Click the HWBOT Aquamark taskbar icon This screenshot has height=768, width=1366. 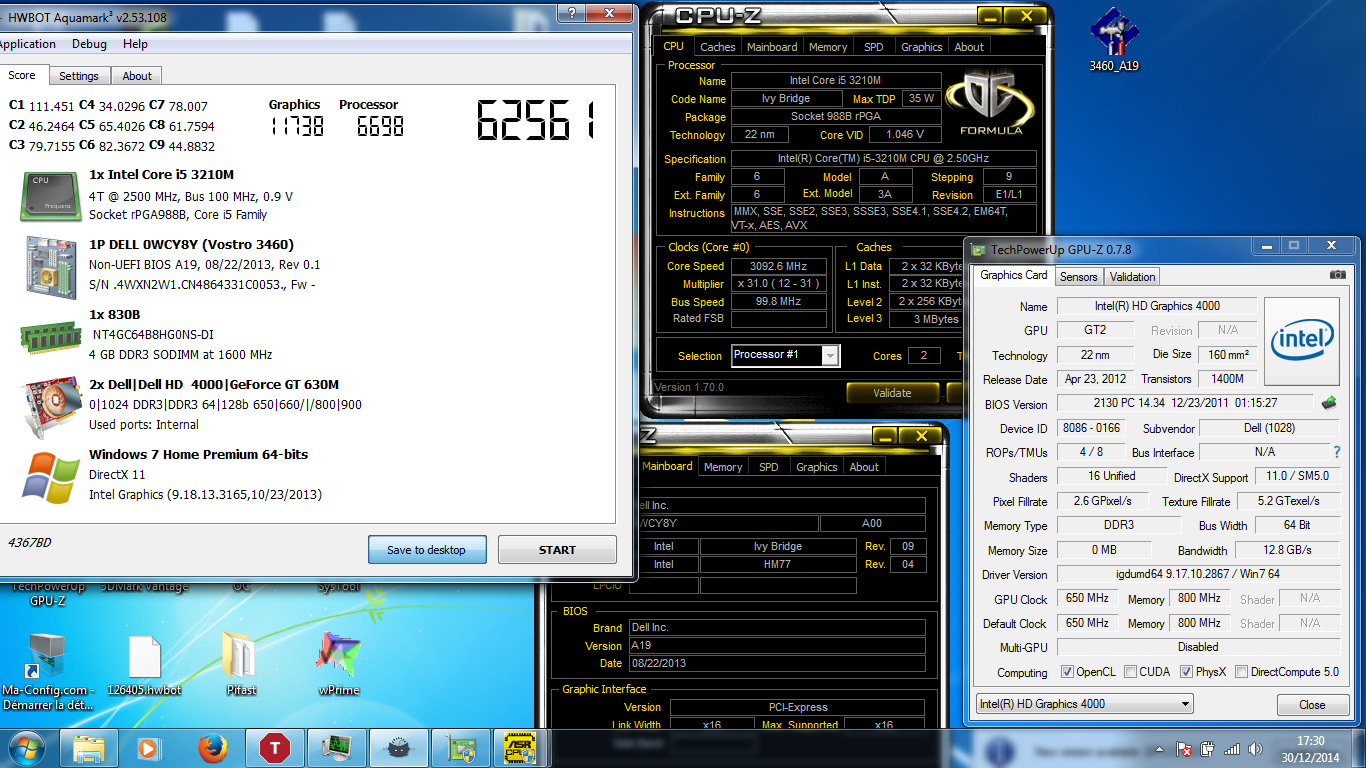pos(399,748)
